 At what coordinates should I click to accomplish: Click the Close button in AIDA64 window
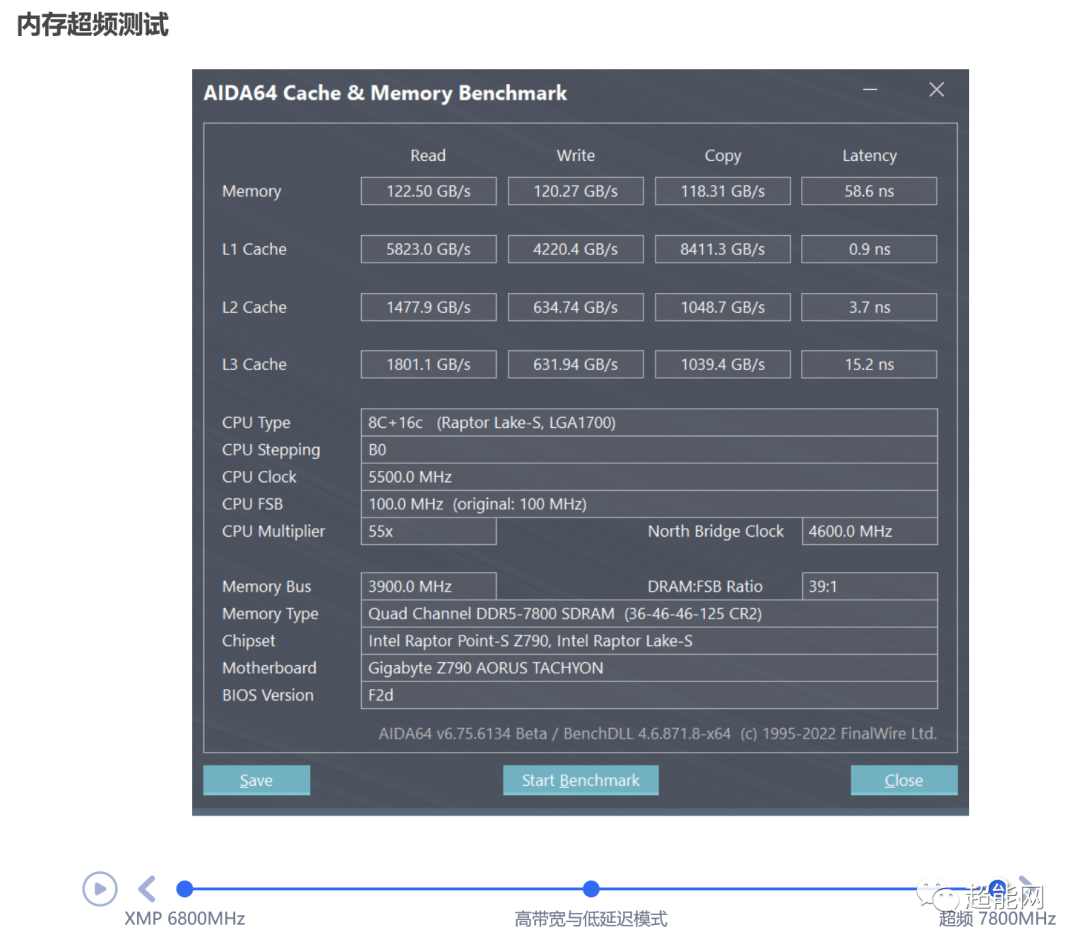pos(904,780)
